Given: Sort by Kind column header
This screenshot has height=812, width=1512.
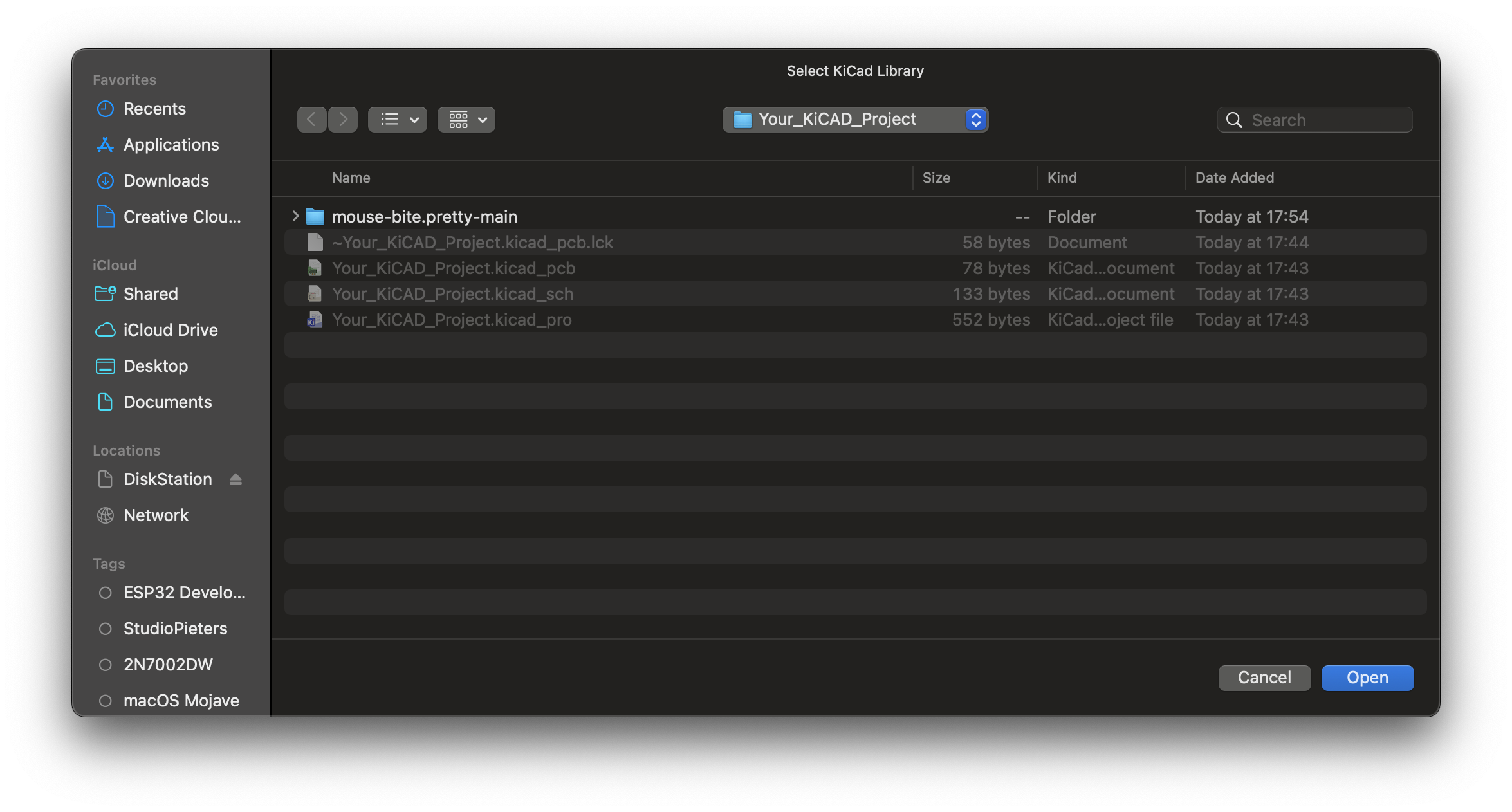Looking at the screenshot, I should click(1062, 178).
